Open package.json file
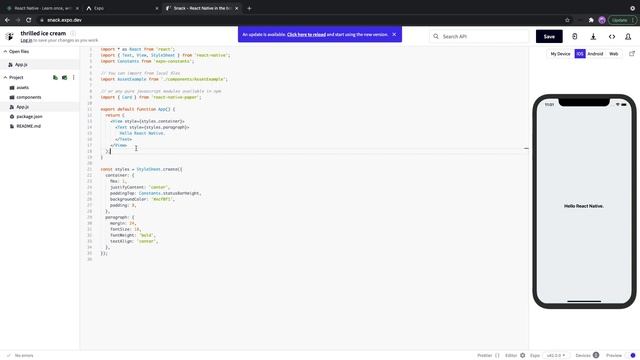Viewport: 640px width, 360px height. point(40,116)
